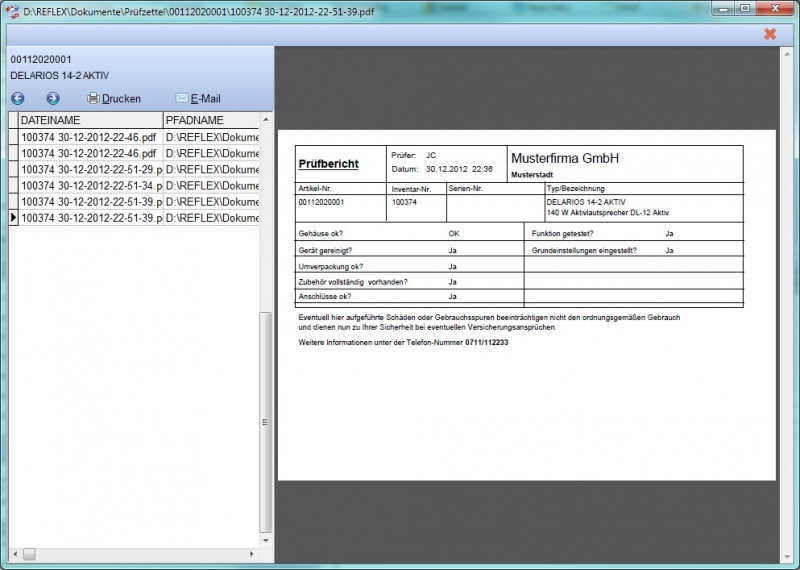Image resolution: width=800 pixels, height=570 pixels.
Task: Click the application icon in the title bar
Action: coord(13,11)
